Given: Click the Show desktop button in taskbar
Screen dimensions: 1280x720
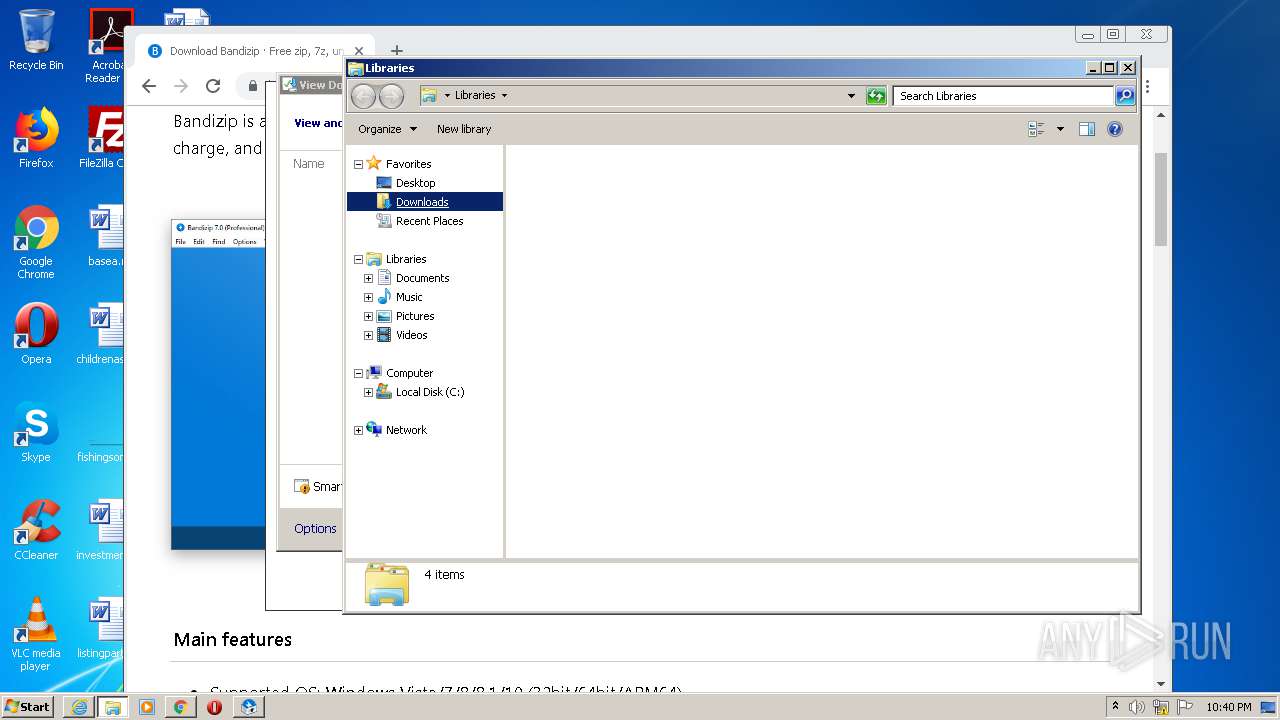Looking at the screenshot, I should (1269, 707).
